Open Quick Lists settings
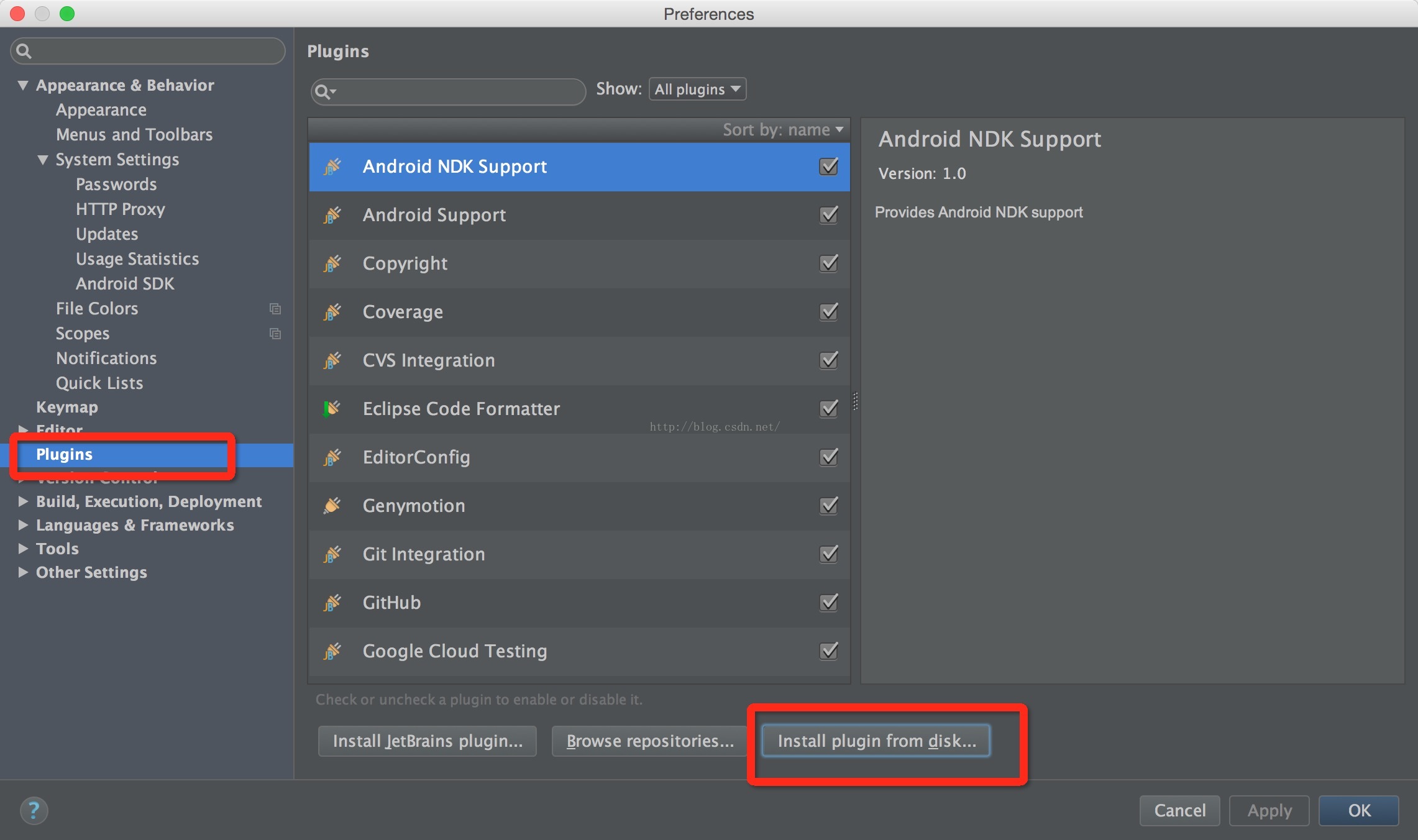 (99, 383)
